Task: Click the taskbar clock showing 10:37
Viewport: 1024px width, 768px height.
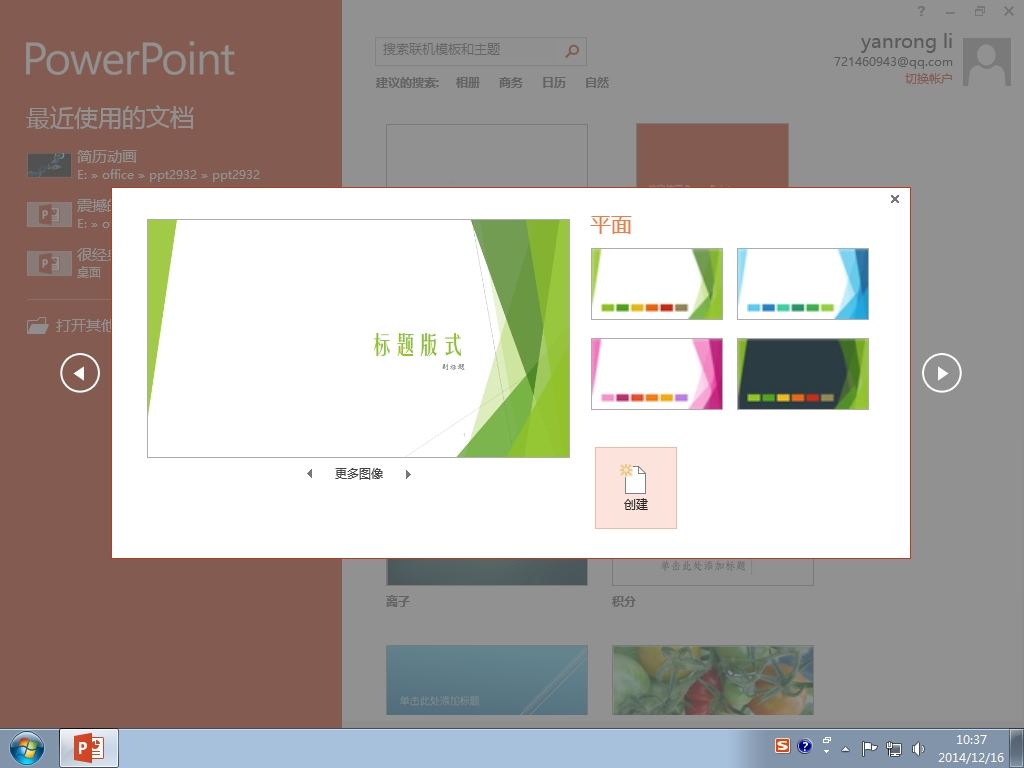Action: pyautogui.click(x=971, y=748)
